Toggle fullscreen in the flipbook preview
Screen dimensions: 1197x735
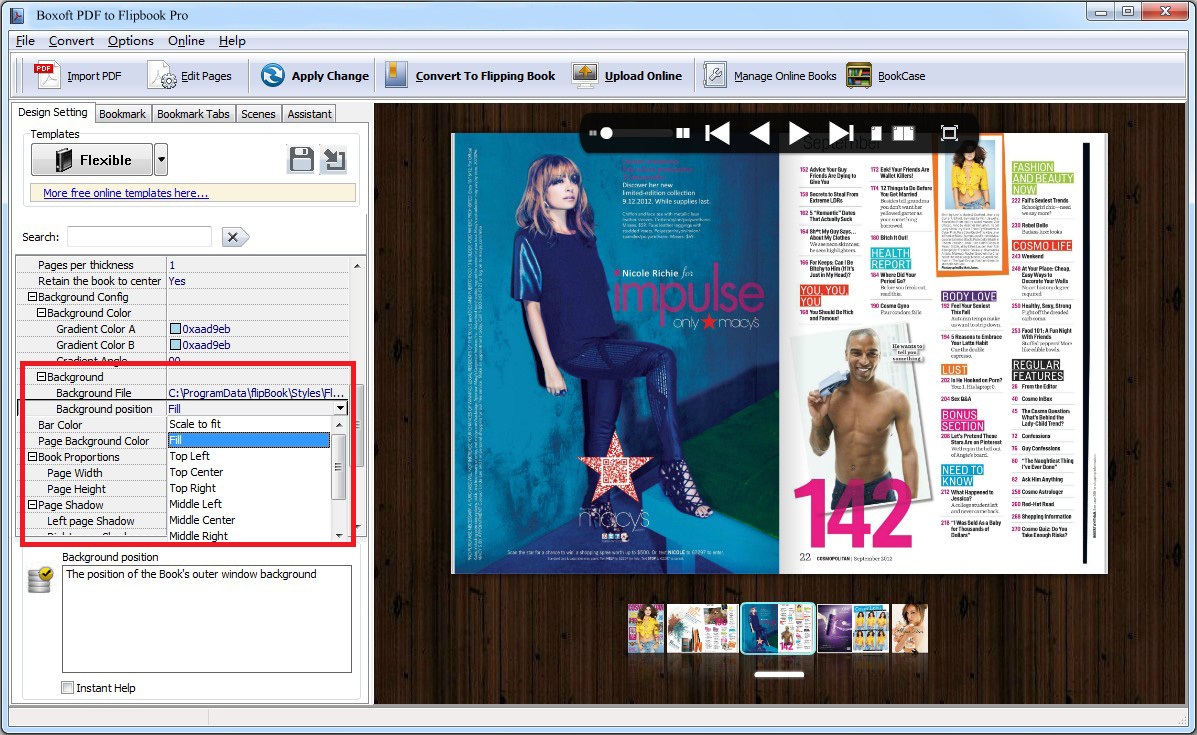click(x=949, y=134)
